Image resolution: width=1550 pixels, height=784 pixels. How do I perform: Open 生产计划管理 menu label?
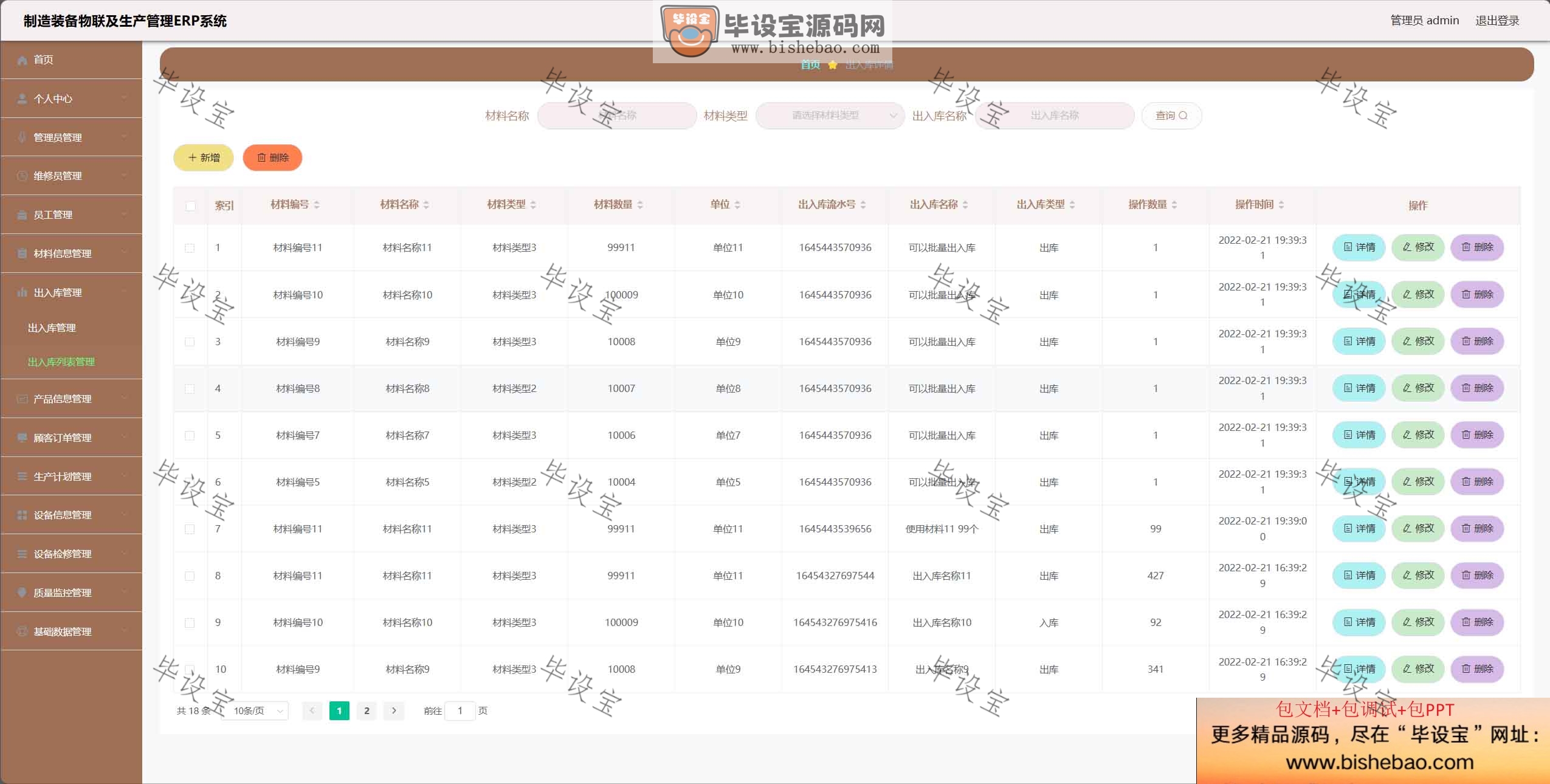coord(63,476)
